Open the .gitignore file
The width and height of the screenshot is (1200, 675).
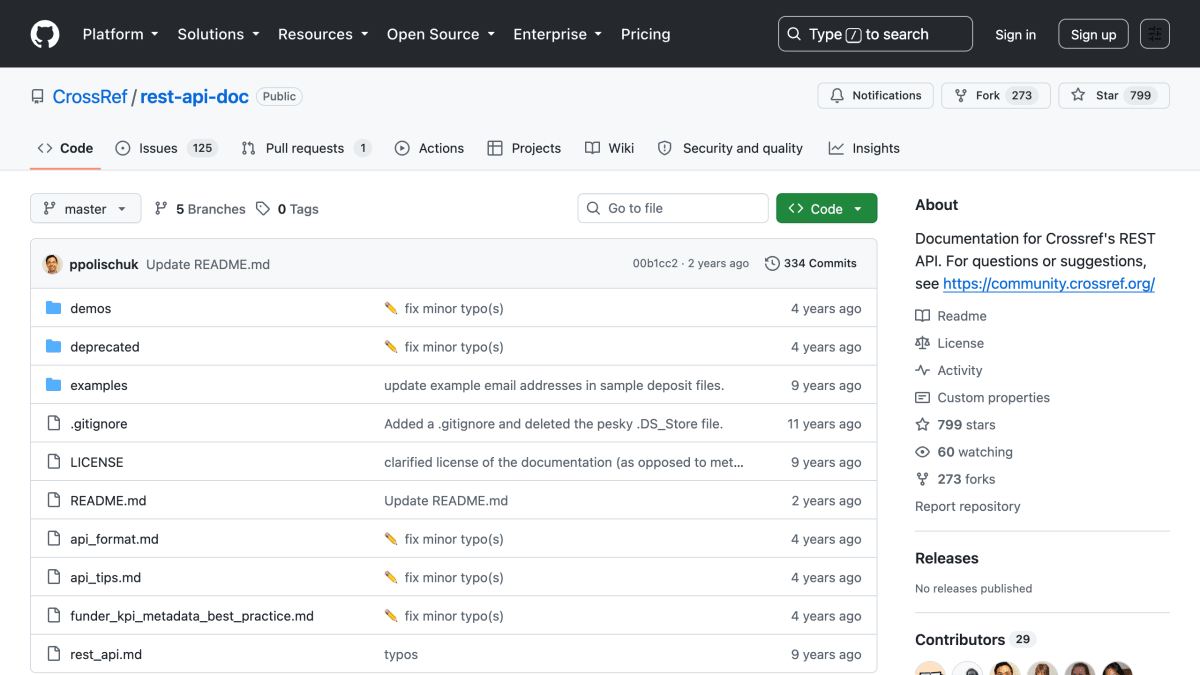(x=98, y=424)
